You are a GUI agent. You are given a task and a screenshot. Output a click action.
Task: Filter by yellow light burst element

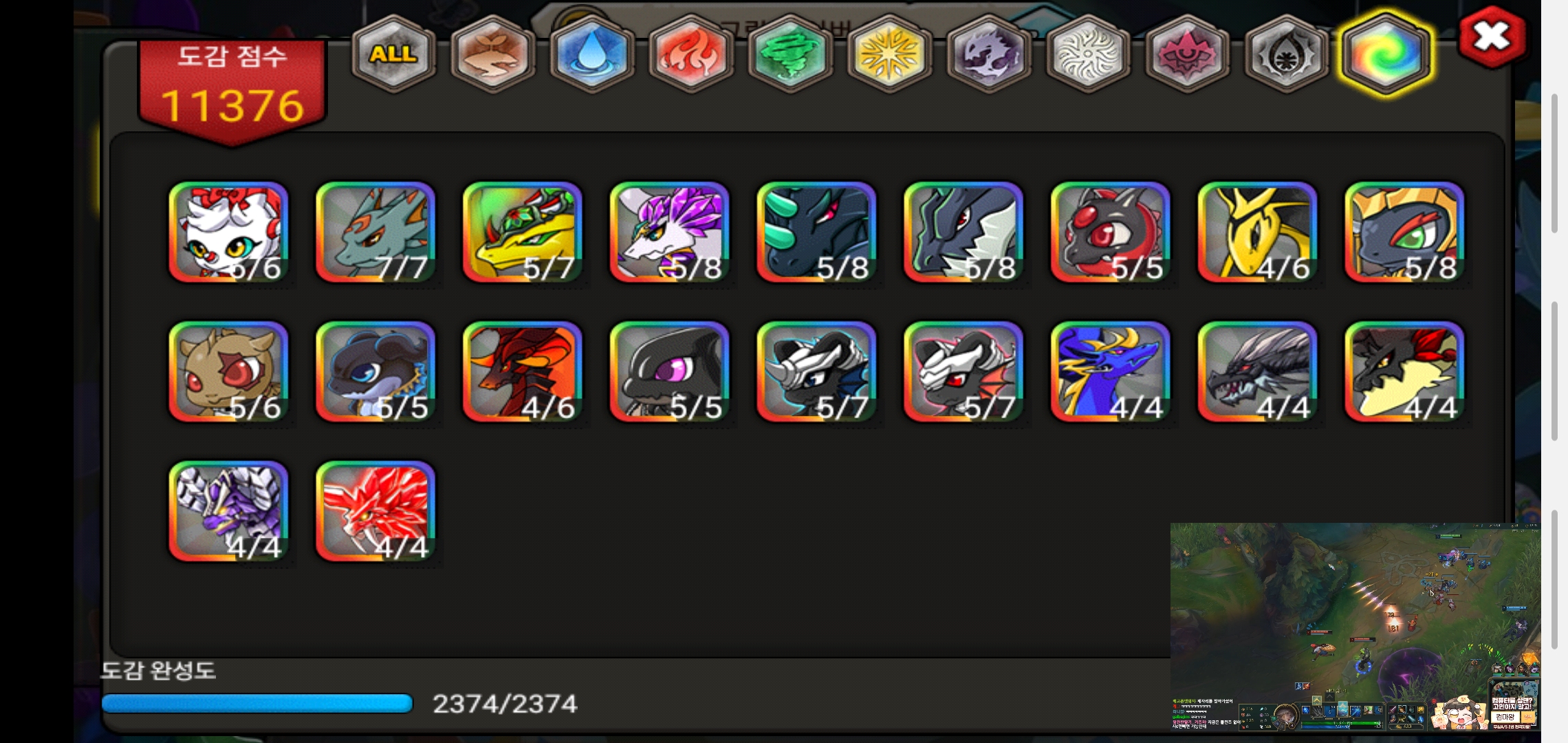889,54
